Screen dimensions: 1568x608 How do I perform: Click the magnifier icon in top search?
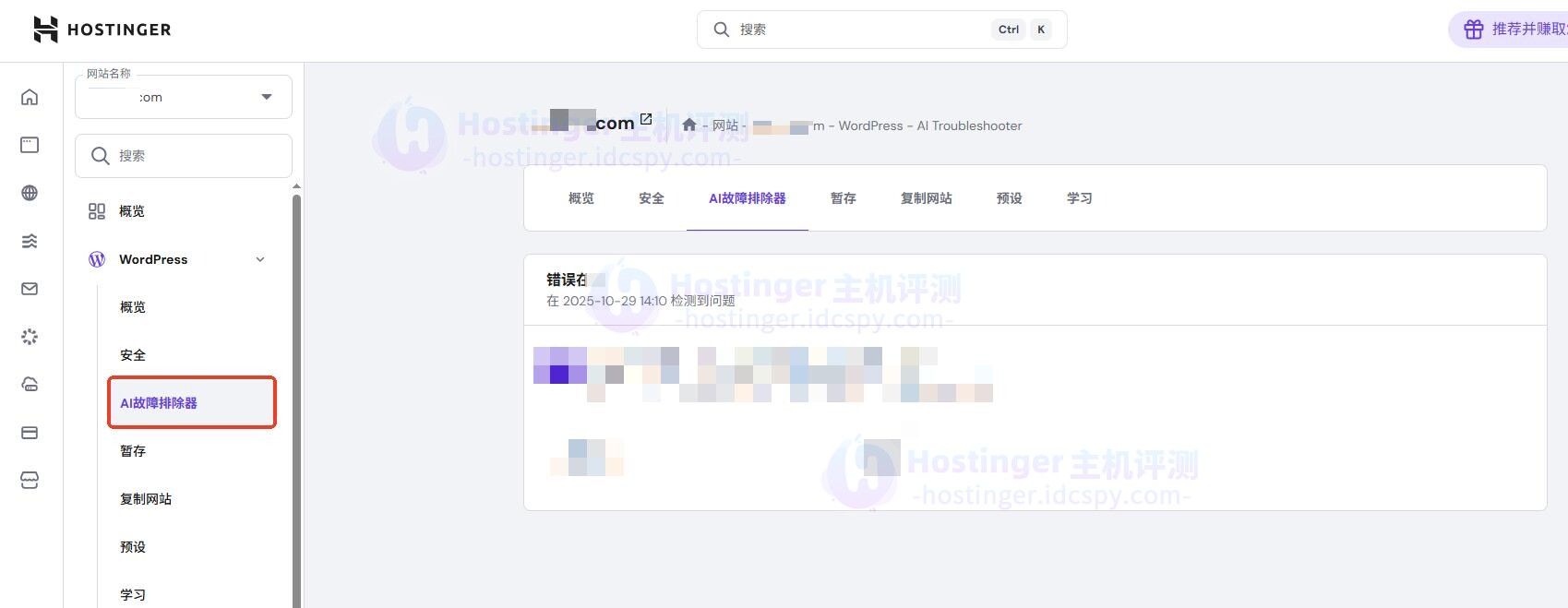coord(722,30)
